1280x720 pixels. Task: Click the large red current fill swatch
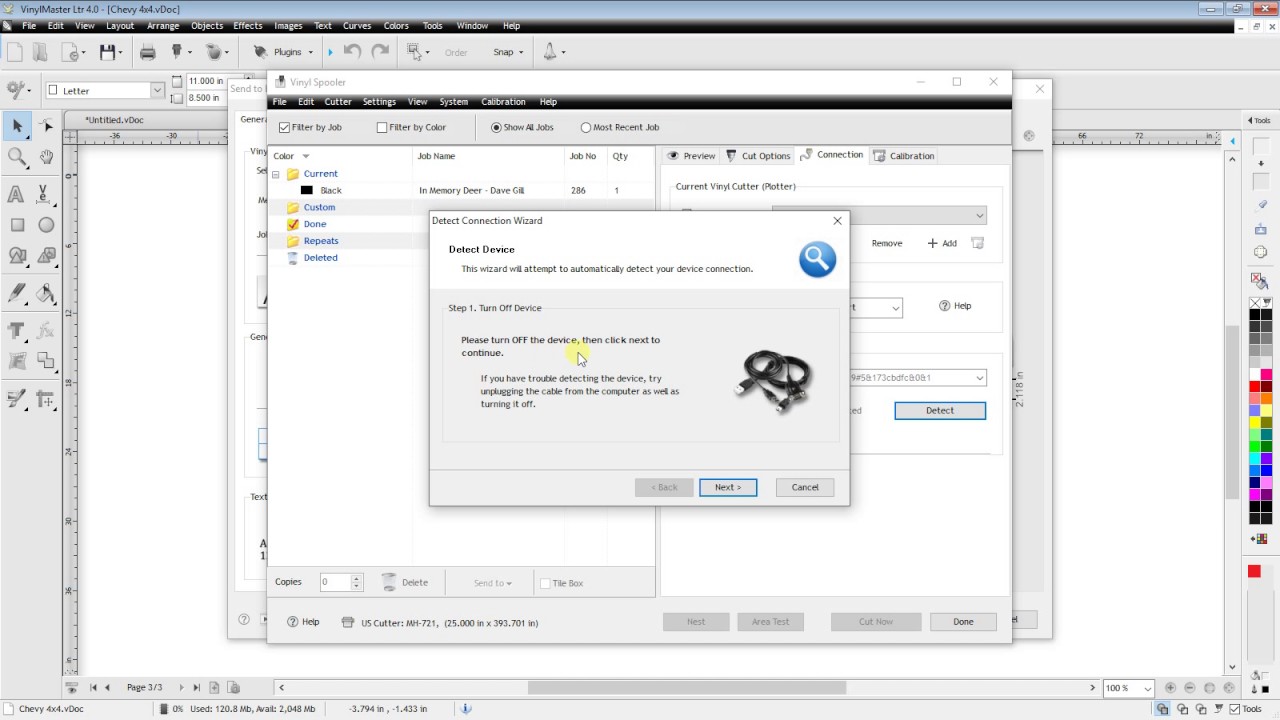coord(1254,571)
